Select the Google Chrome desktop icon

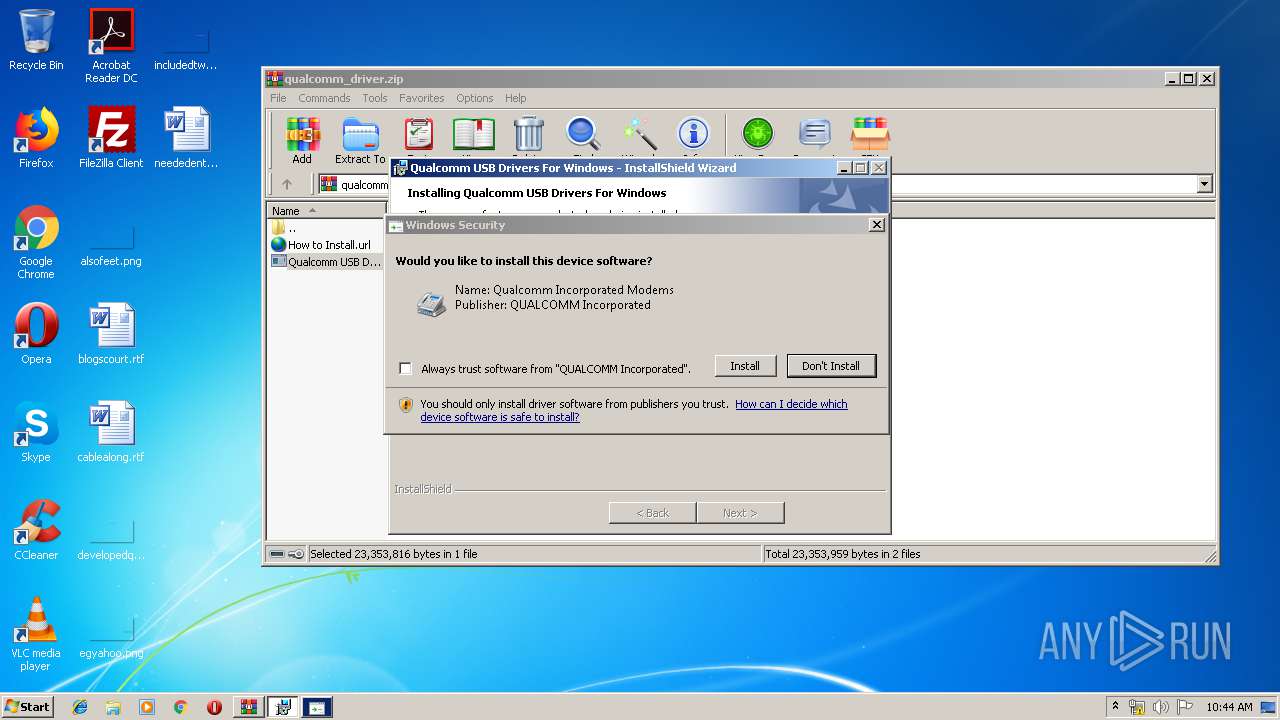(x=36, y=243)
